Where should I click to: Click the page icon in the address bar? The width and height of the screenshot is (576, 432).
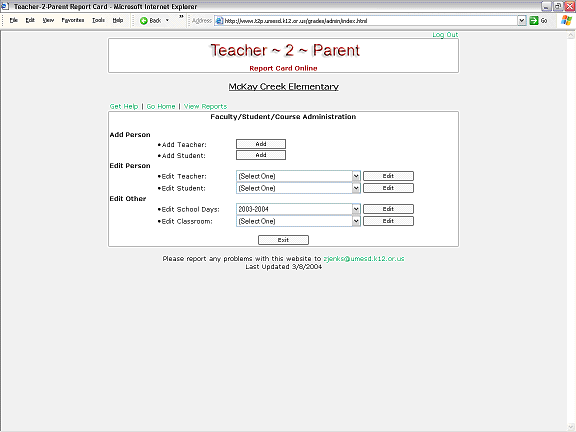point(219,21)
